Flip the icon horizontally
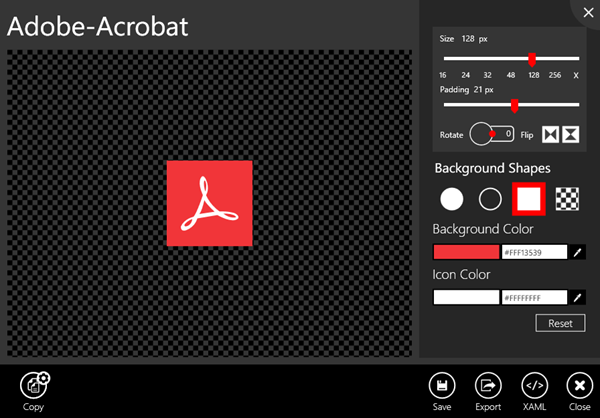This screenshot has height=418, width=600. pos(550,134)
